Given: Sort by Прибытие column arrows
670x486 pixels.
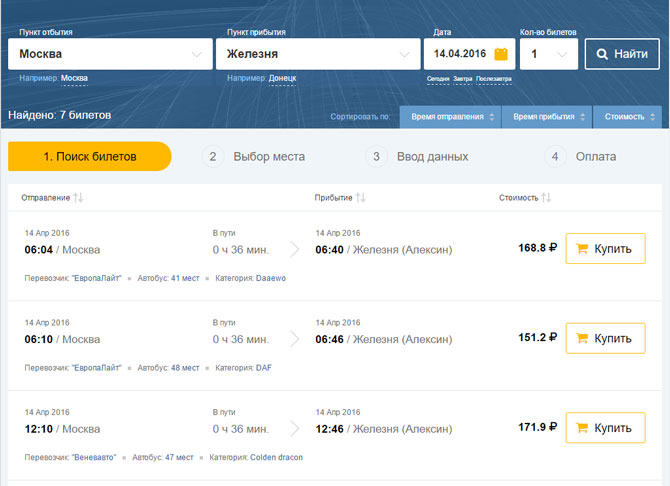Looking at the screenshot, I should coord(361,198).
